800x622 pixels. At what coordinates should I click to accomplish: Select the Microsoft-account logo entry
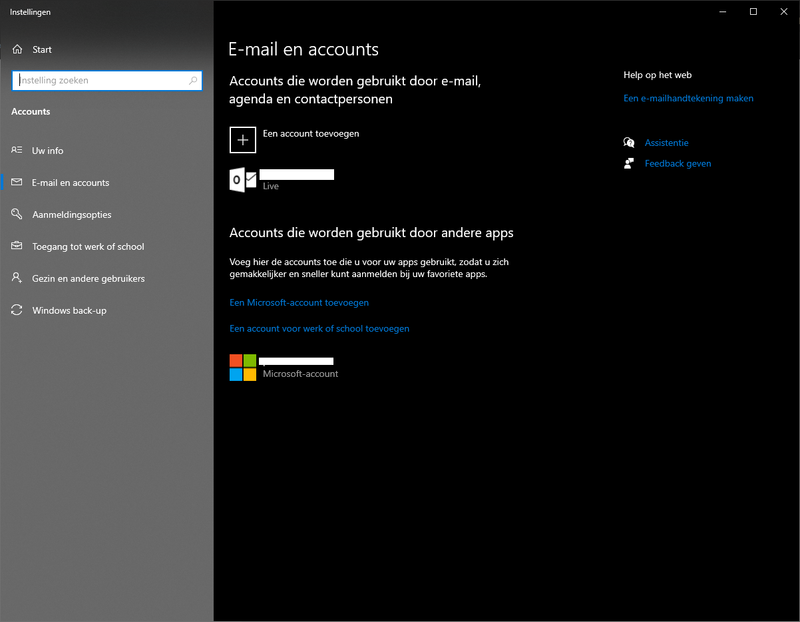pos(243,367)
